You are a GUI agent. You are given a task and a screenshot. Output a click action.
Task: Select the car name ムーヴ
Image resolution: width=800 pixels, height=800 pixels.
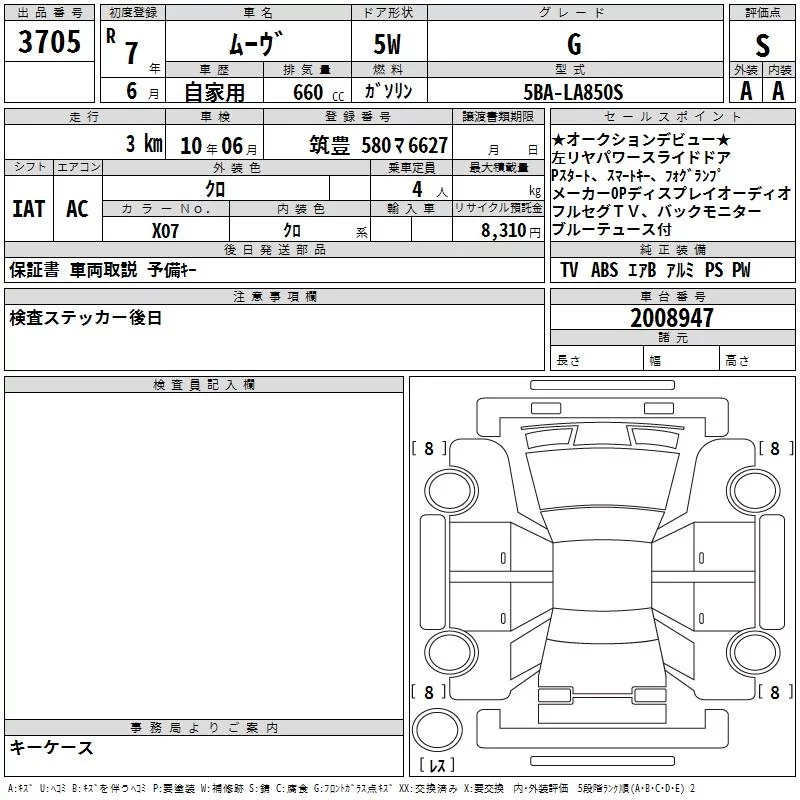pyautogui.click(x=257, y=44)
